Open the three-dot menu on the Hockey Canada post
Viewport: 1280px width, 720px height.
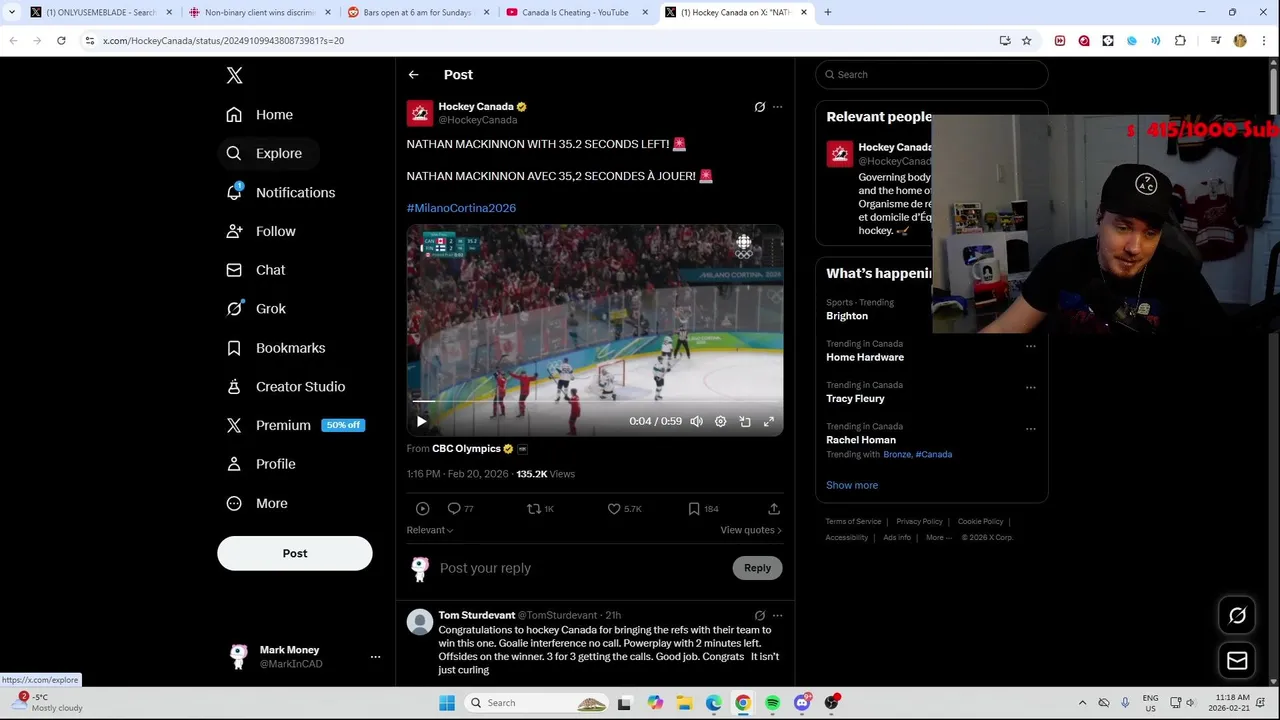coord(777,107)
